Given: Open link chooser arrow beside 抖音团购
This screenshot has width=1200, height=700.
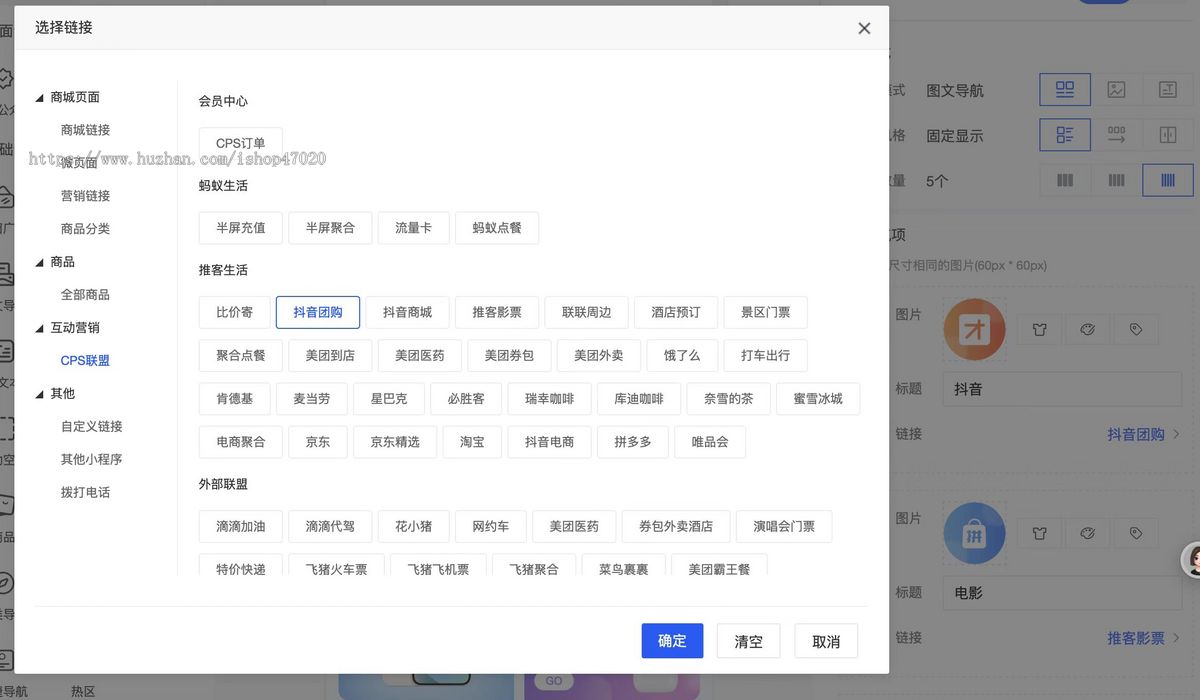Looking at the screenshot, I should point(1176,434).
